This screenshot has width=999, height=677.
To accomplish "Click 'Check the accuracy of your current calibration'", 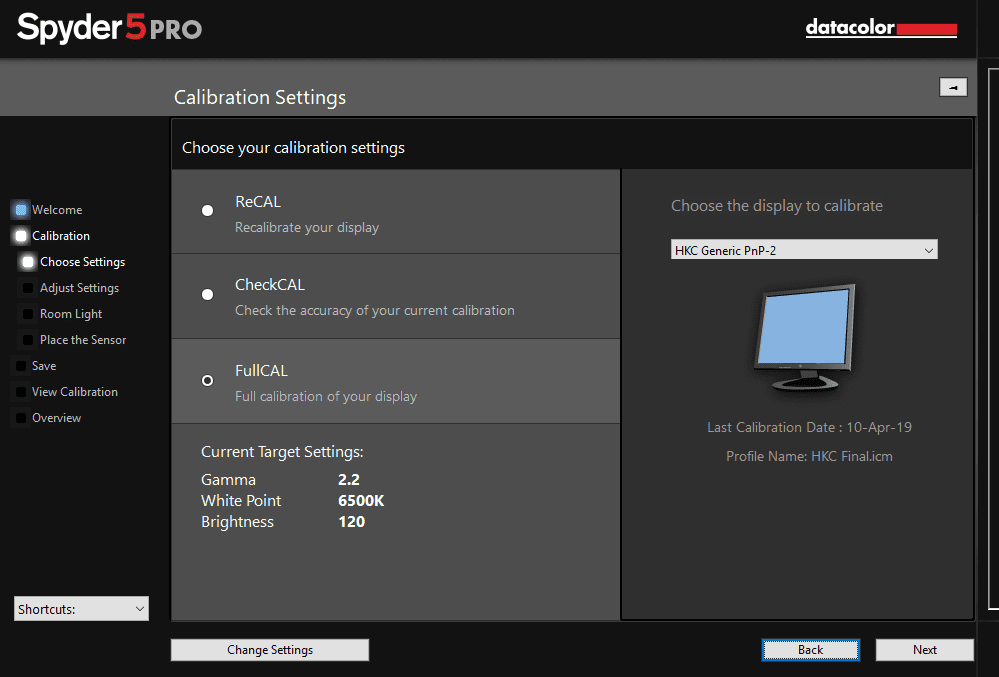I will pyautogui.click(x=375, y=310).
